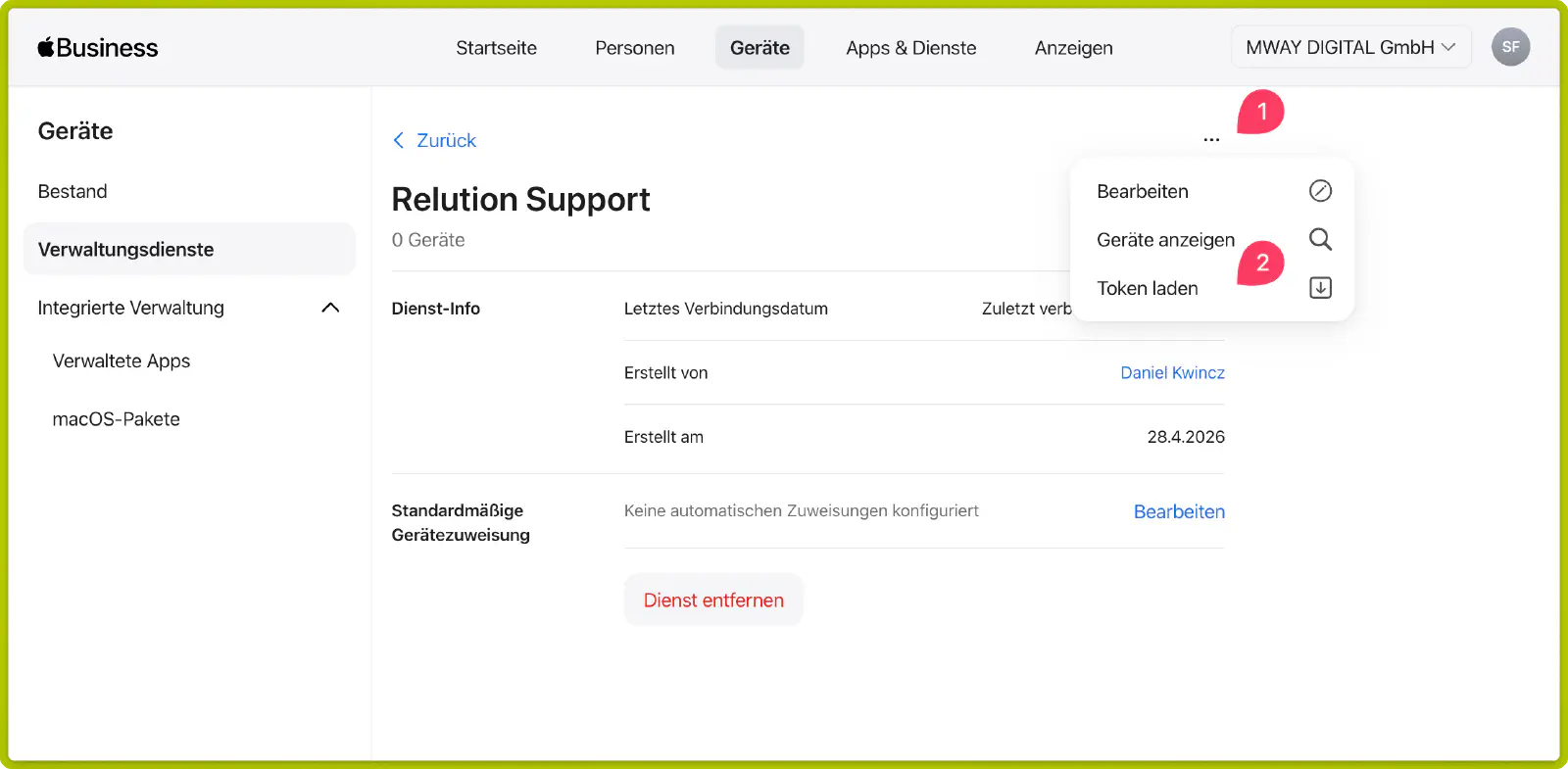Click the Relution Support heading
The height and width of the screenshot is (769, 1568).
point(520,199)
